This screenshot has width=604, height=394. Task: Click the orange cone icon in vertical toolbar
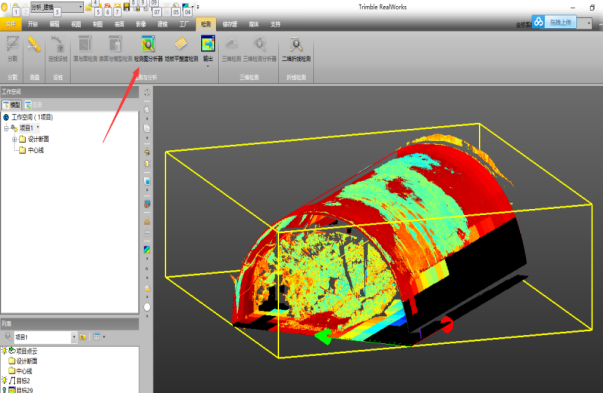pyautogui.click(x=147, y=221)
